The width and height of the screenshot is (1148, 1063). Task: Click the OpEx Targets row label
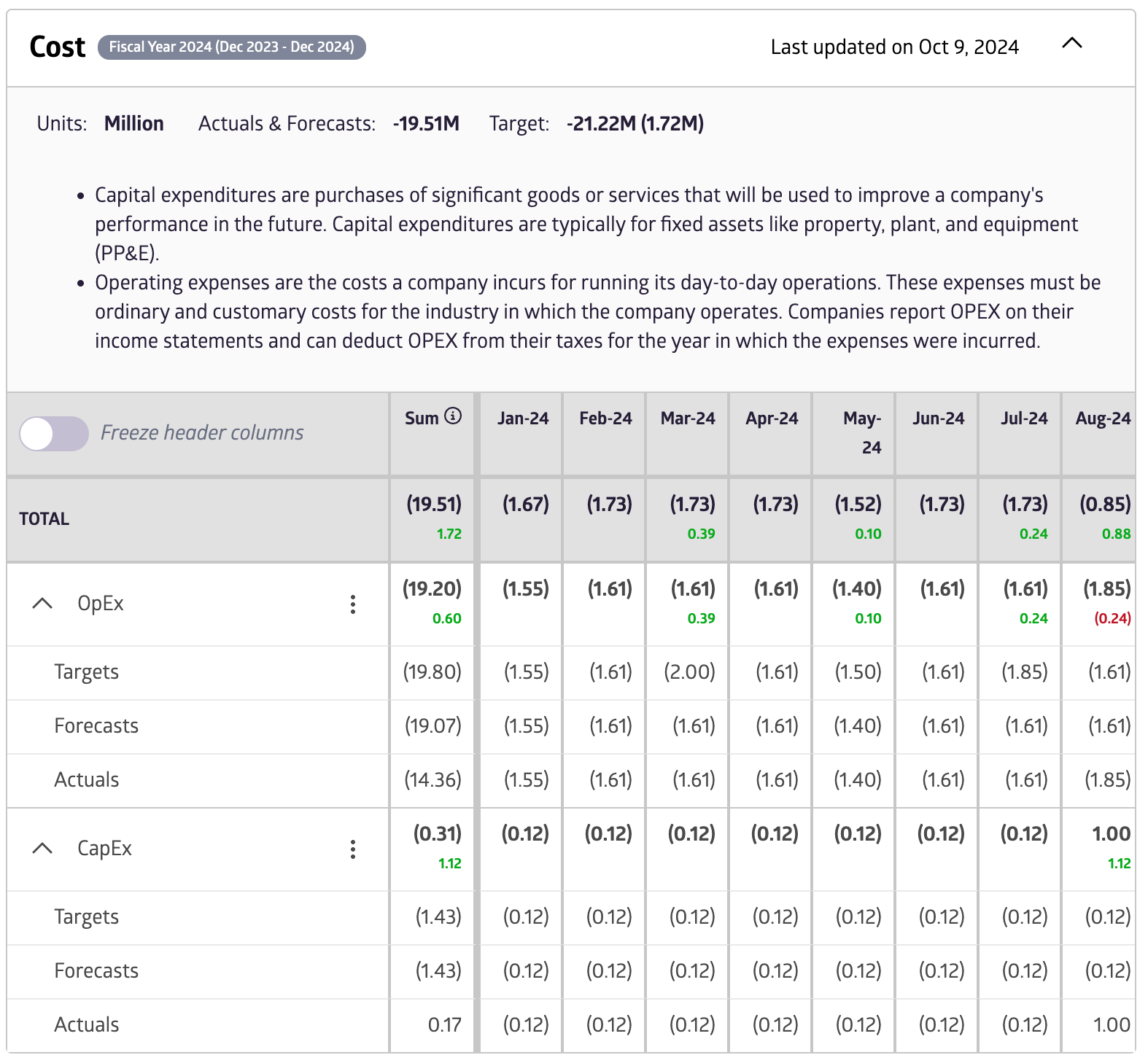click(87, 672)
